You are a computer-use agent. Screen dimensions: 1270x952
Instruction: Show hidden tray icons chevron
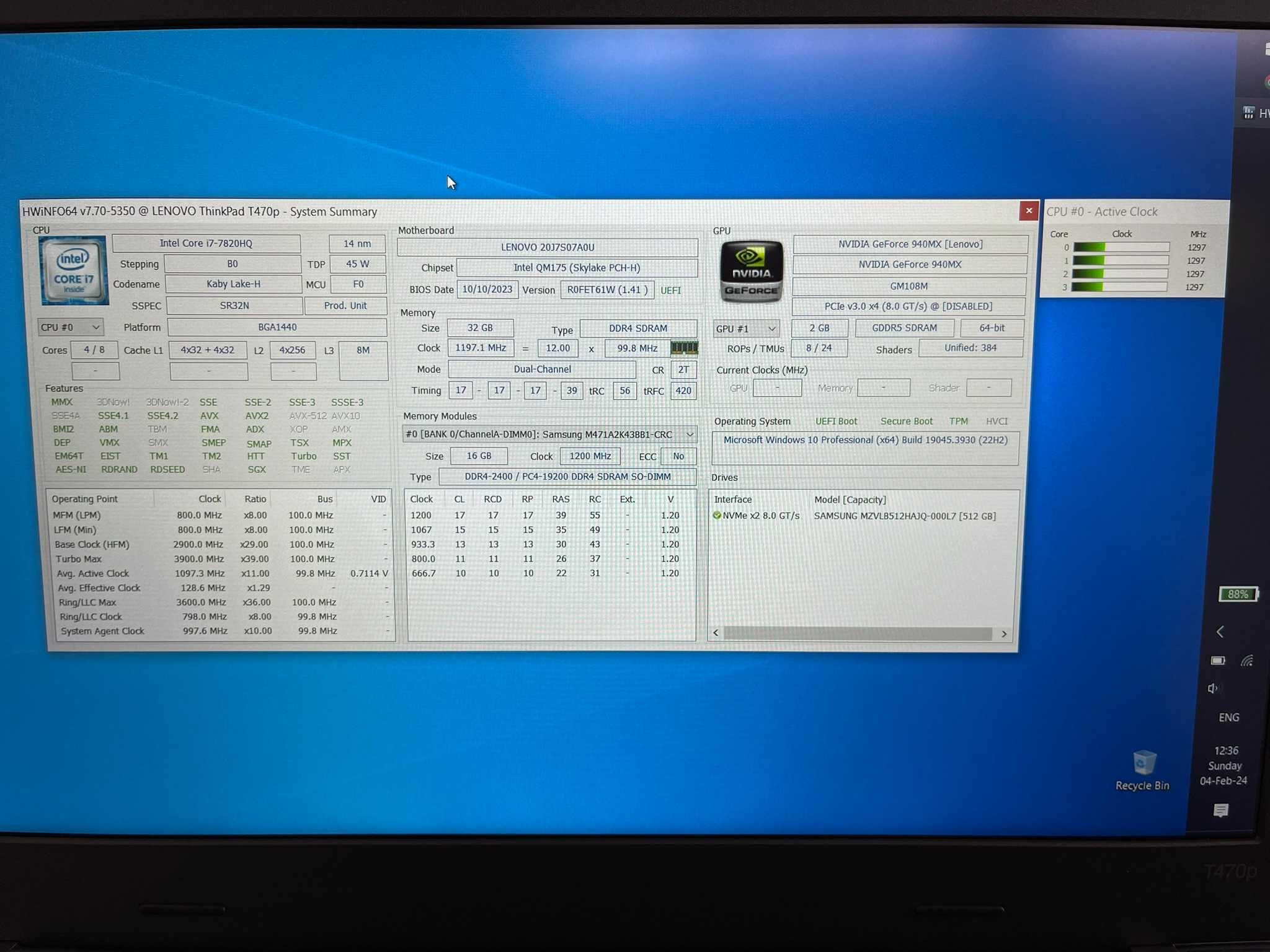[x=1220, y=632]
